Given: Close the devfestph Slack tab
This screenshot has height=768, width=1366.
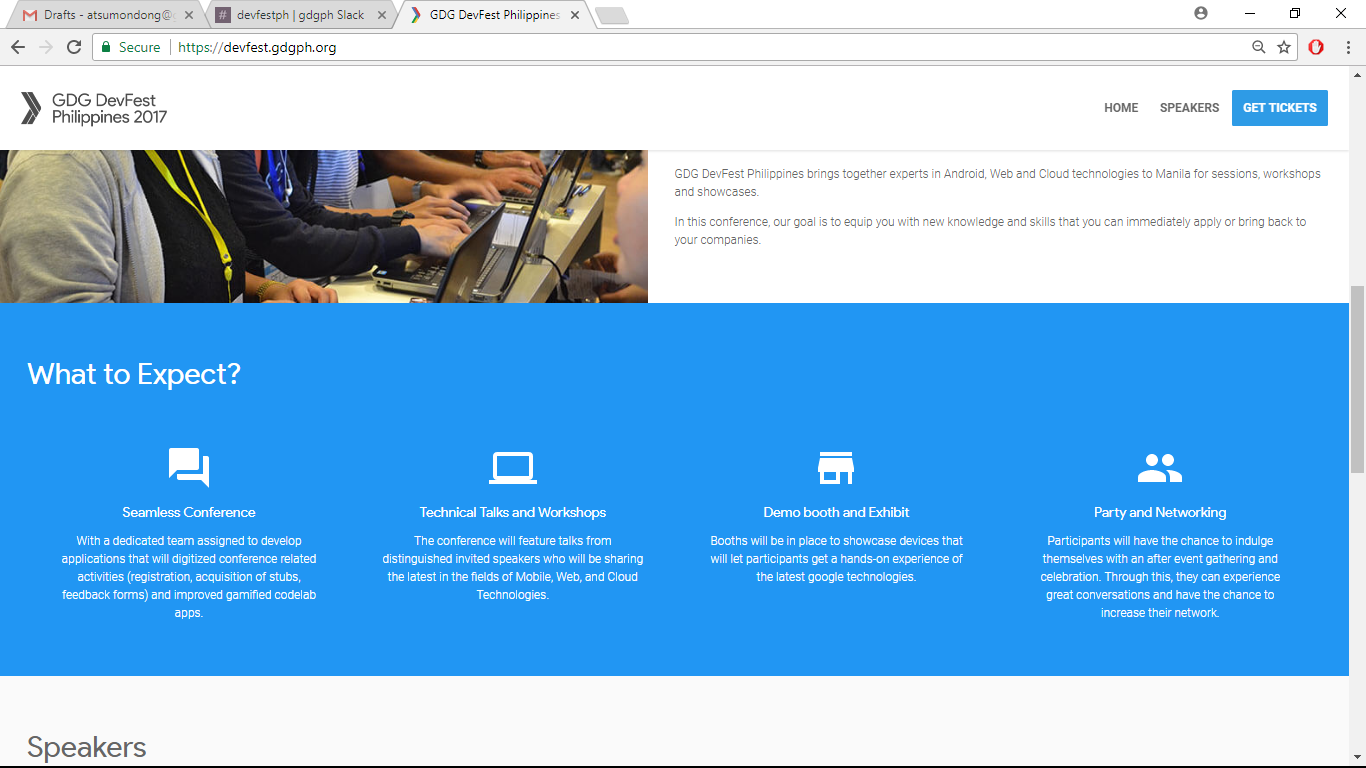Looking at the screenshot, I should click(x=382, y=15).
